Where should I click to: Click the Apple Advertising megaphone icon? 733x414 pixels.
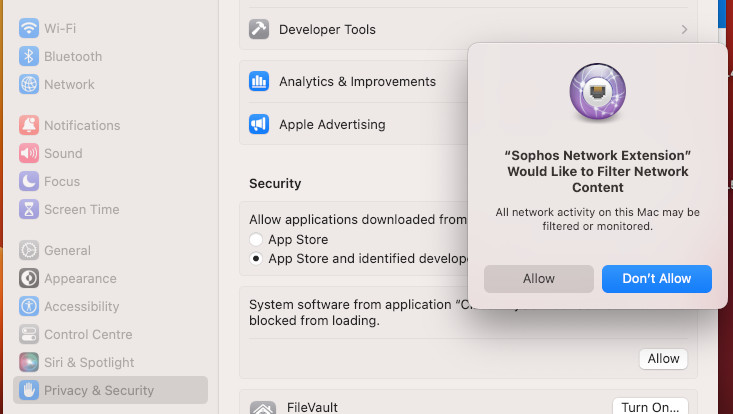point(259,124)
